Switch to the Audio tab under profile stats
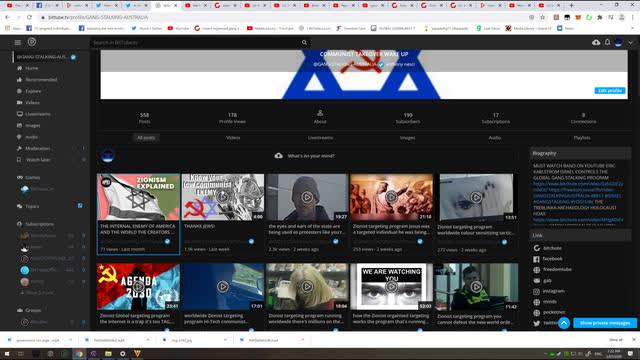Image resolution: width=640 pixels, height=360 pixels. coord(495,138)
